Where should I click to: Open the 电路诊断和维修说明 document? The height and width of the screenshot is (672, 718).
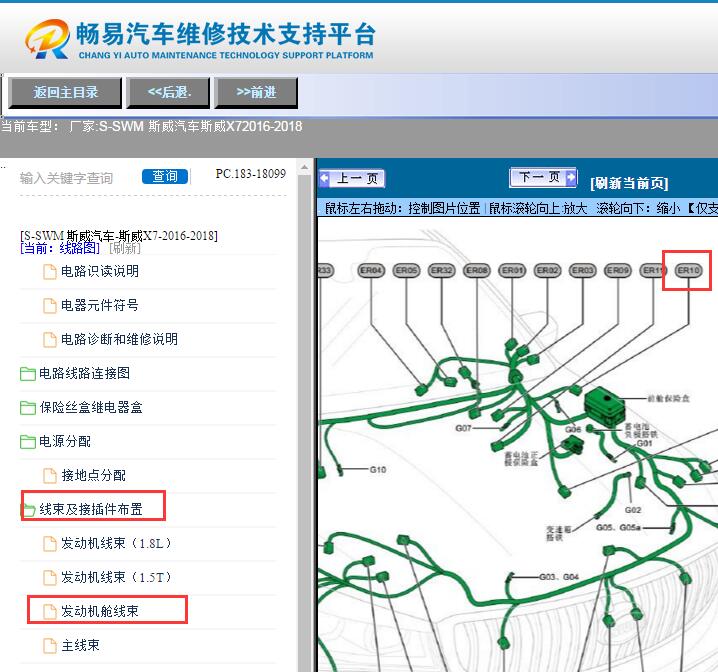pos(119,339)
